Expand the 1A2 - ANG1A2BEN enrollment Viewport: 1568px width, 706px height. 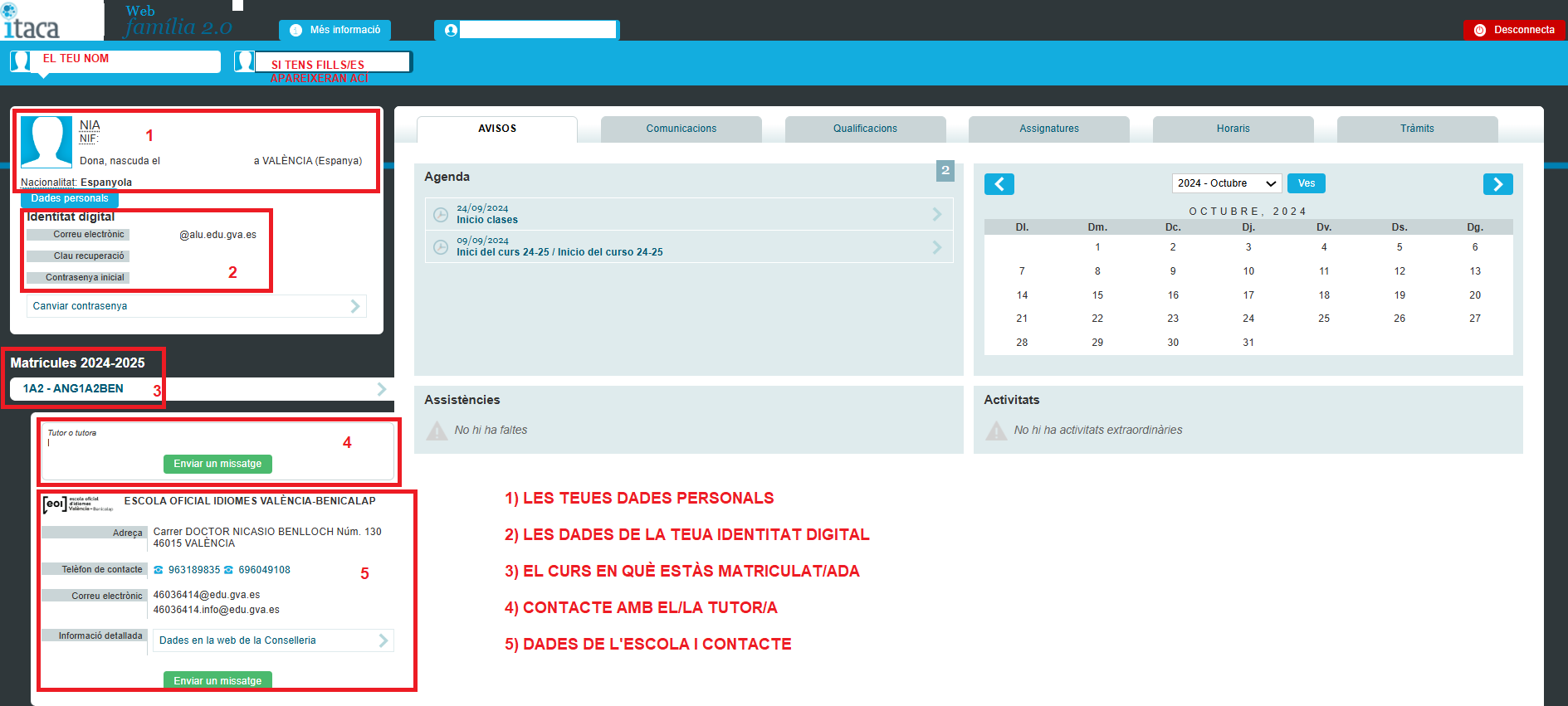coord(381,389)
